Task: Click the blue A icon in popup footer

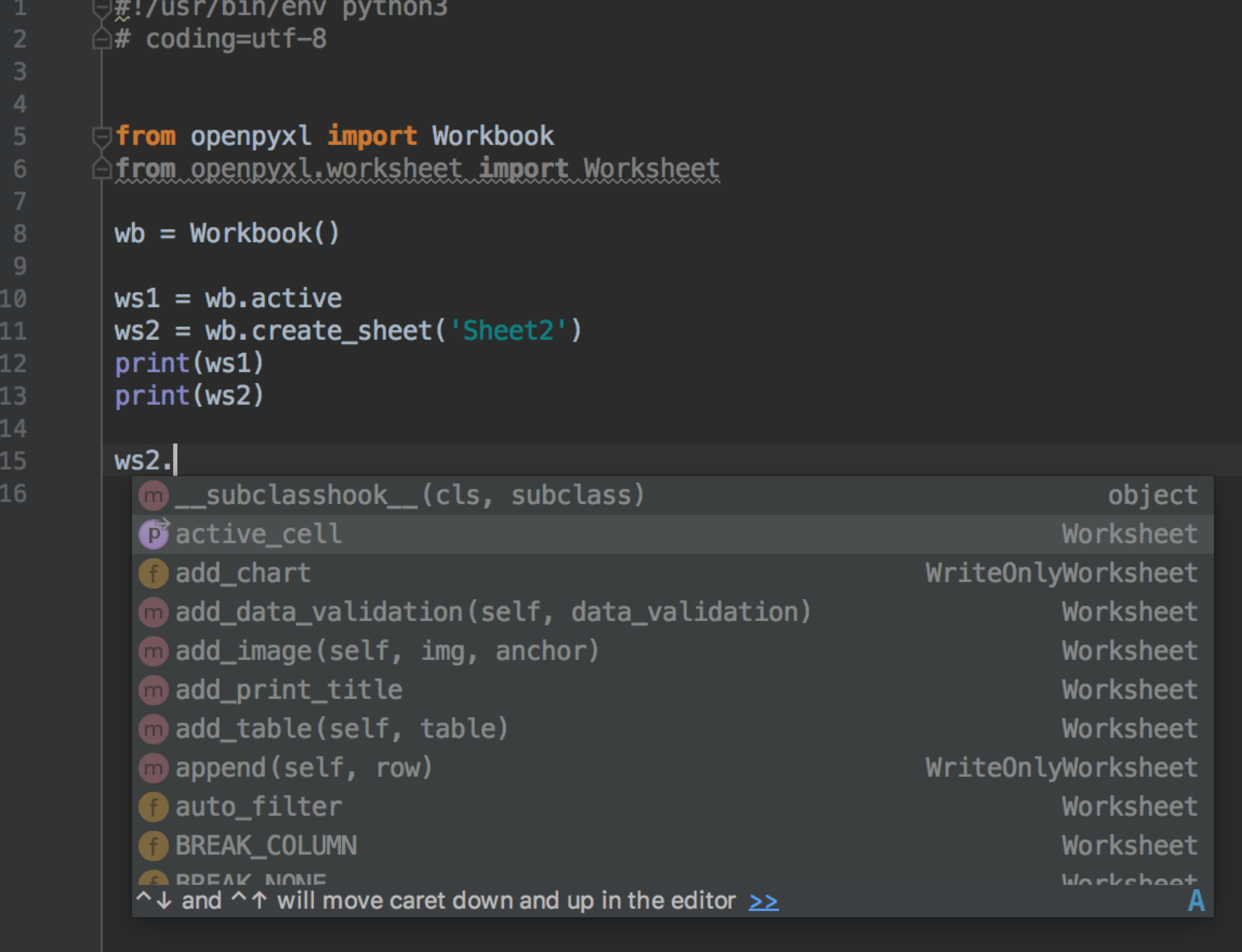Action: pyautogui.click(x=1196, y=901)
